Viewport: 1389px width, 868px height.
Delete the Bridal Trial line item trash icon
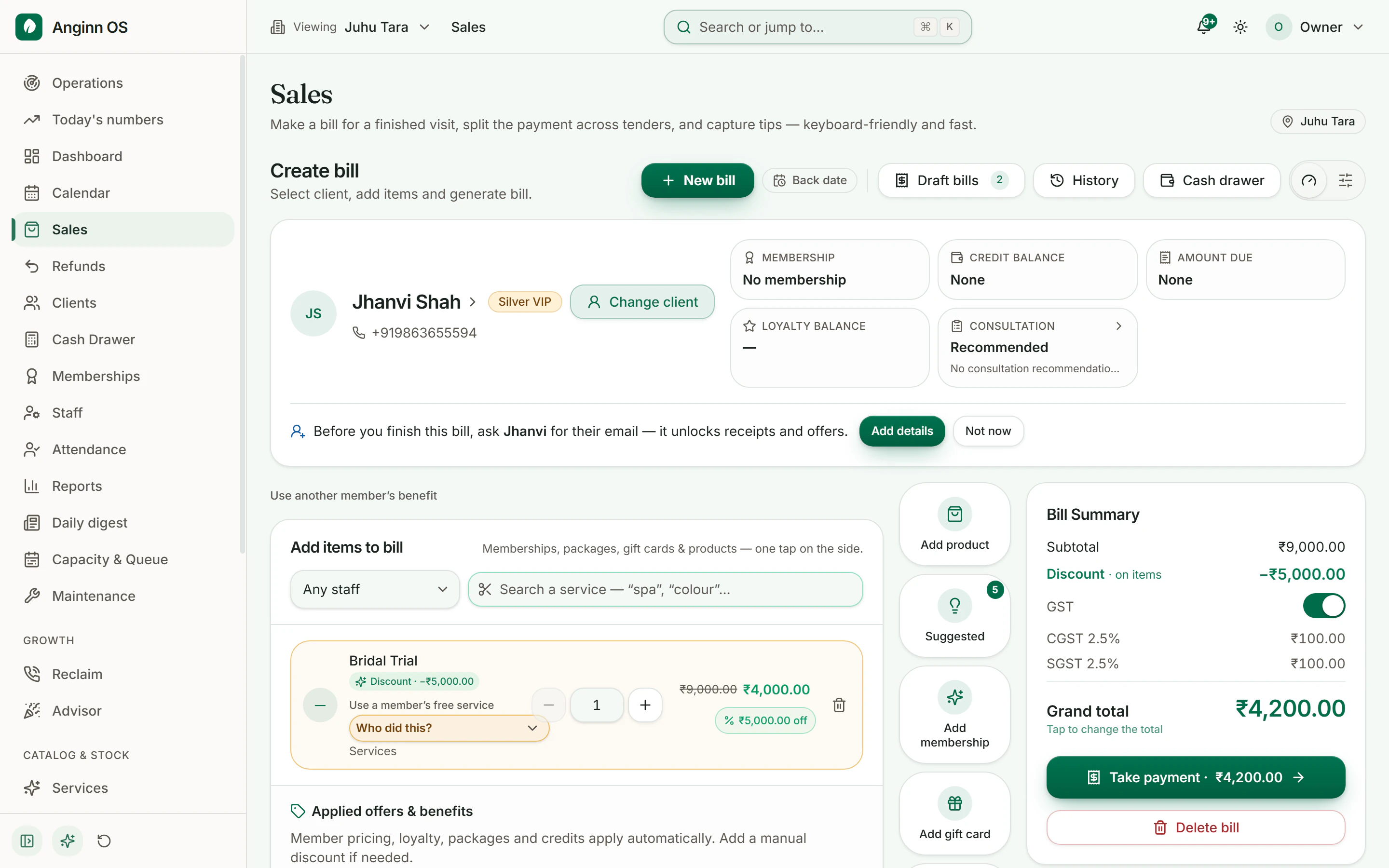coord(839,705)
